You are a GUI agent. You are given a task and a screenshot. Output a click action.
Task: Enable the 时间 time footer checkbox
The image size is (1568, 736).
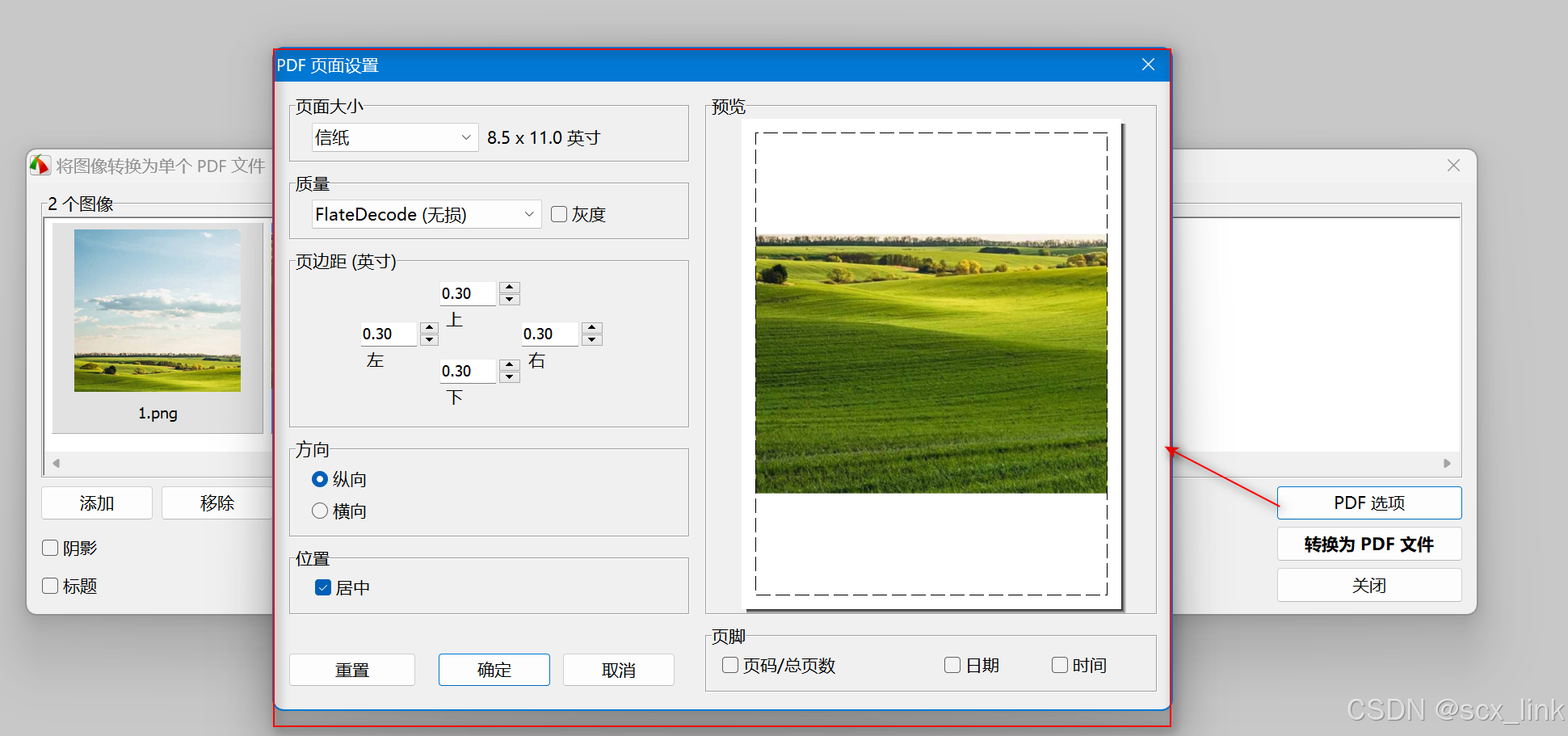pyautogui.click(x=1060, y=665)
